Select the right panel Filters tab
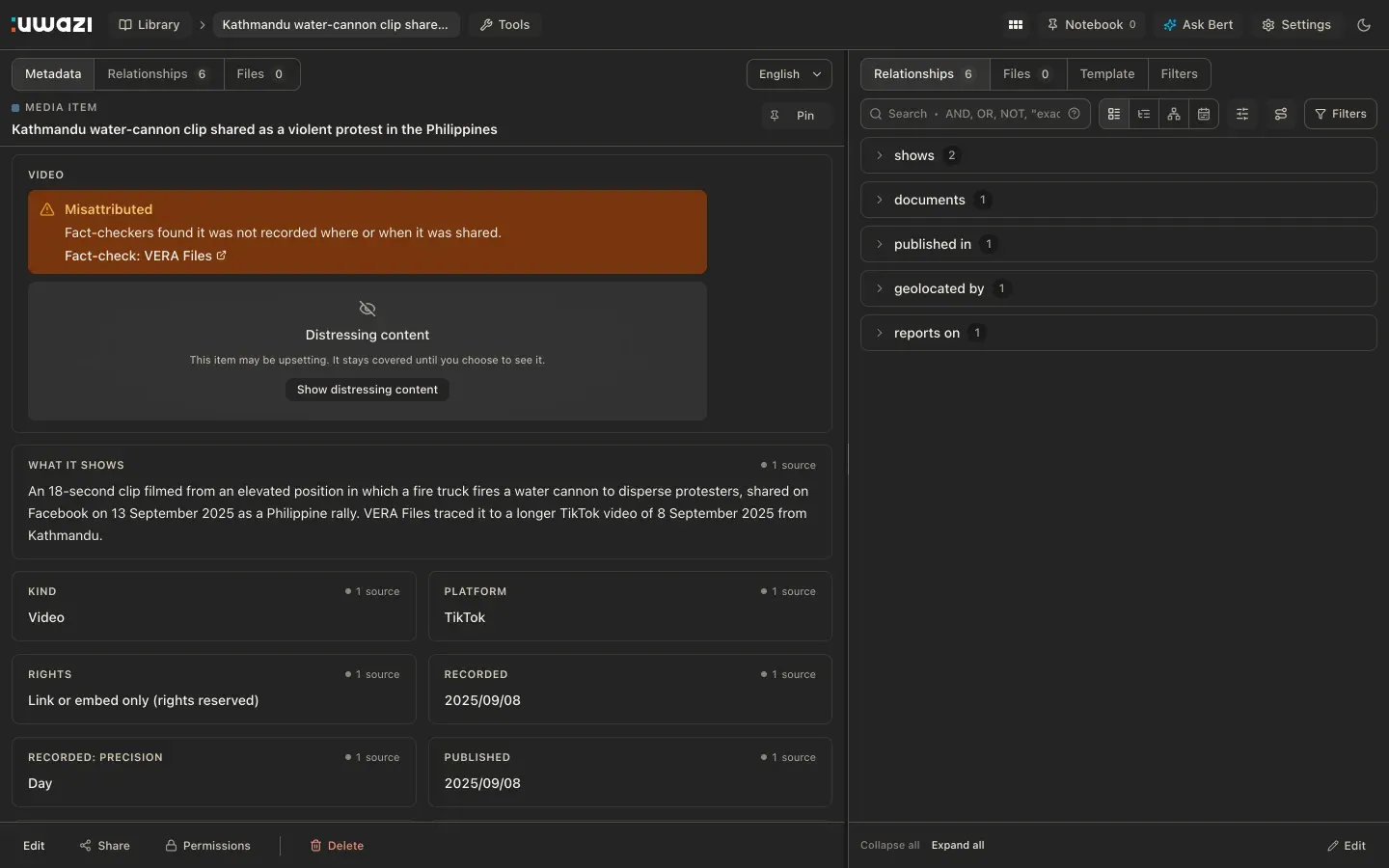This screenshot has height=868, width=1389. pos(1179,74)
